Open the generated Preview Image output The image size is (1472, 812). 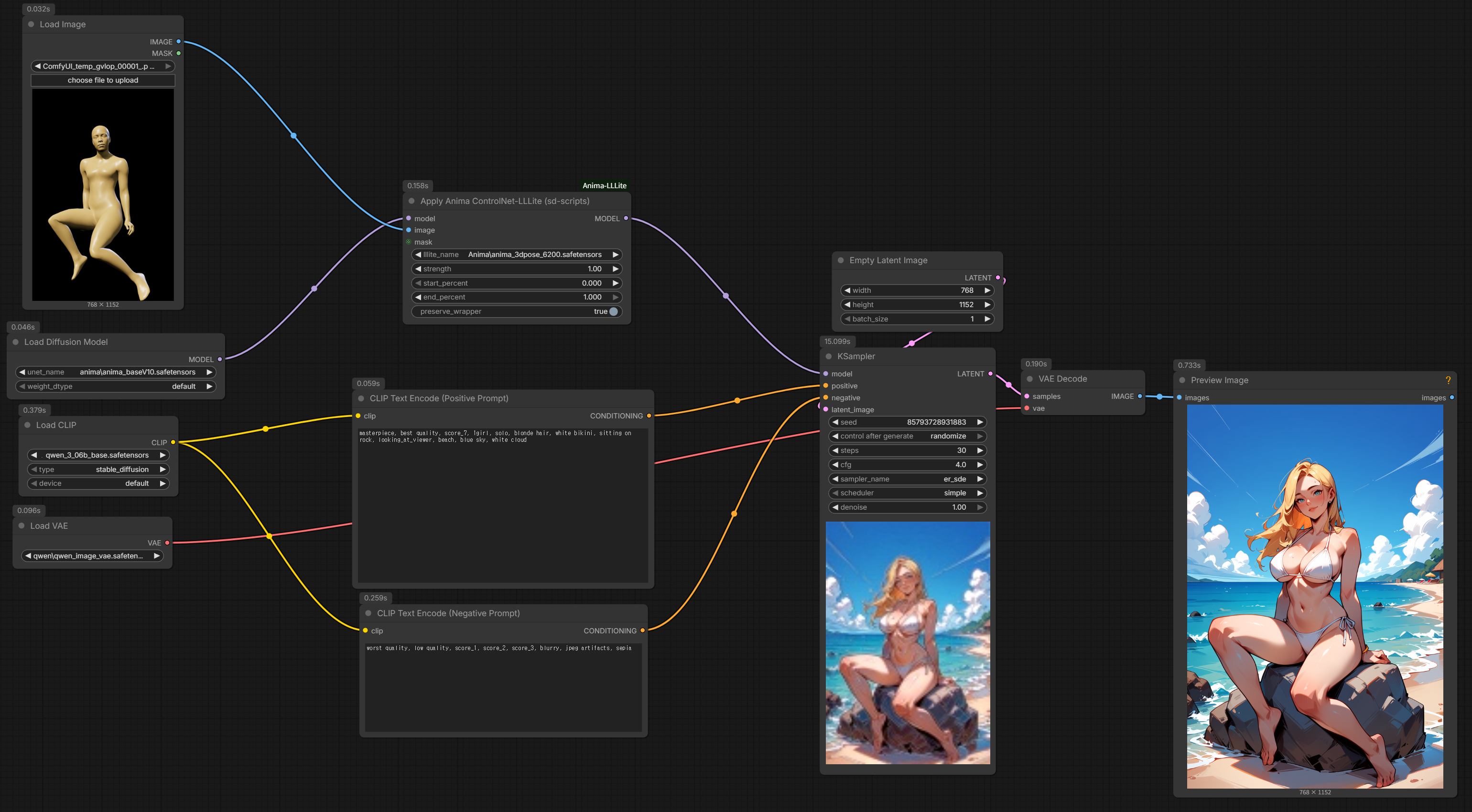pyautogui.click(x=1315, y=597)
